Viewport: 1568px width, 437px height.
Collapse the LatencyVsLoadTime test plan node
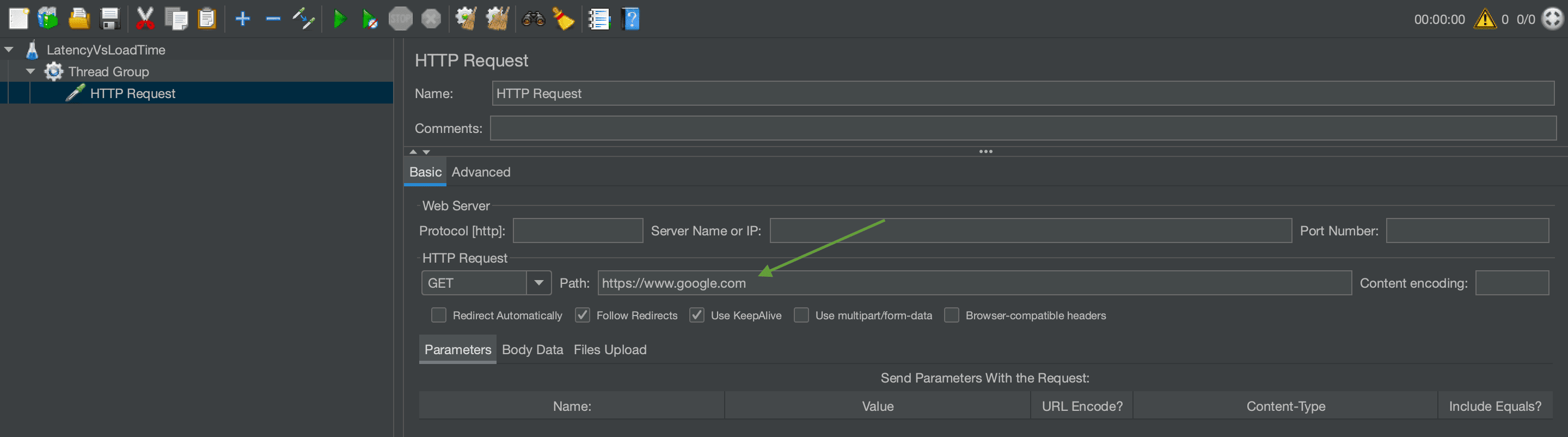point(9,50)
